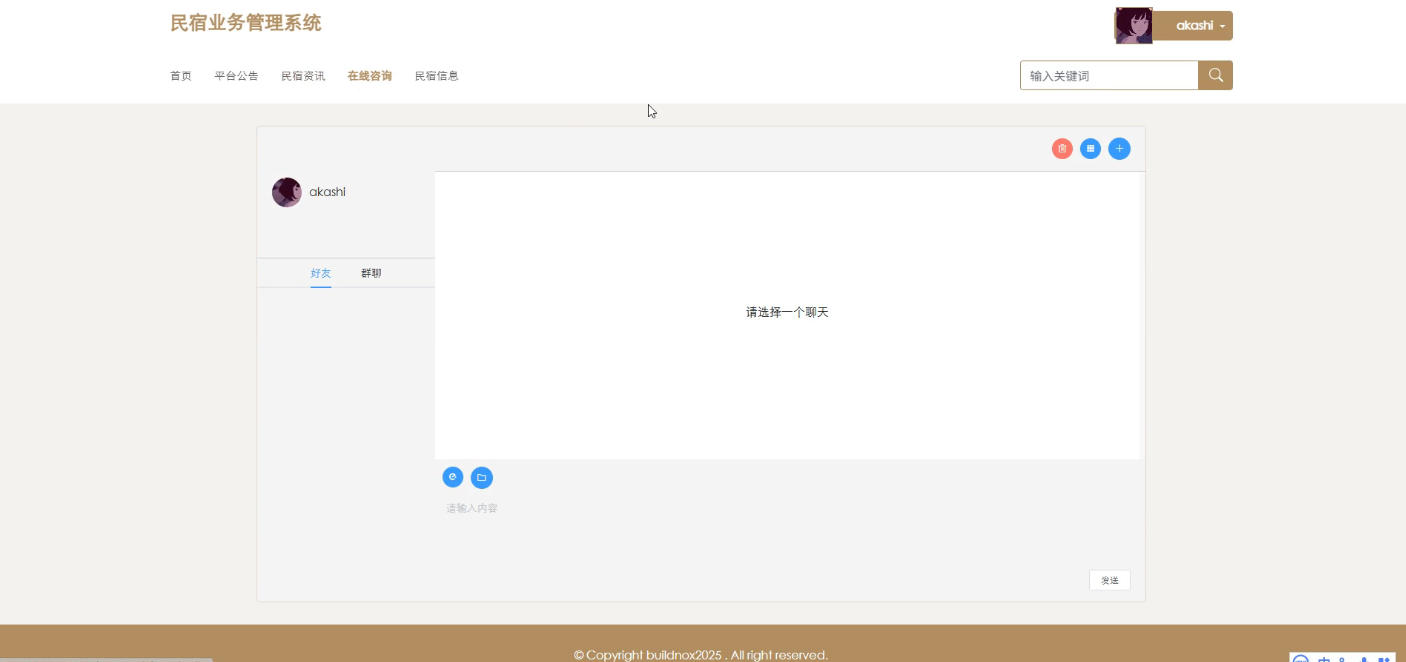1406x662 pixels.
Task: Go to 首页 in navigation bar
Action: (x=181, y=76)
